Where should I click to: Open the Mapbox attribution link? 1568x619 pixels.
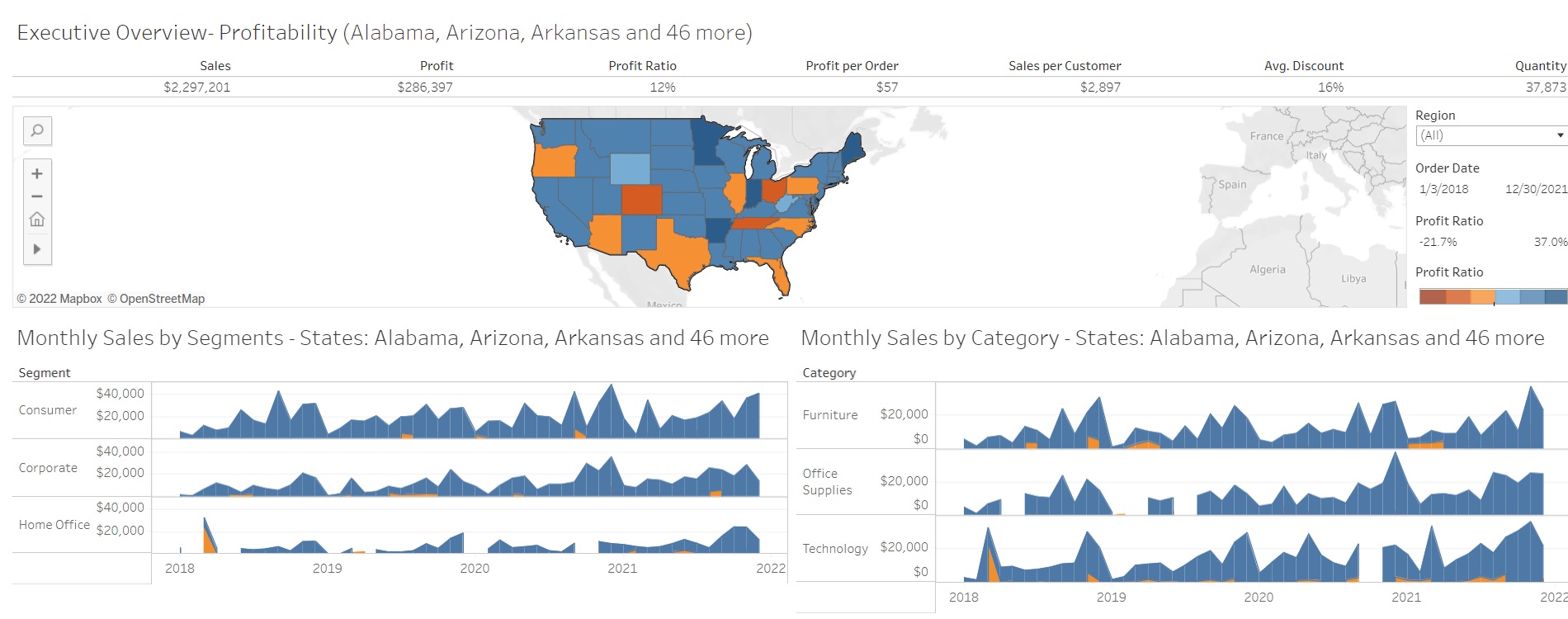[59, 299]
